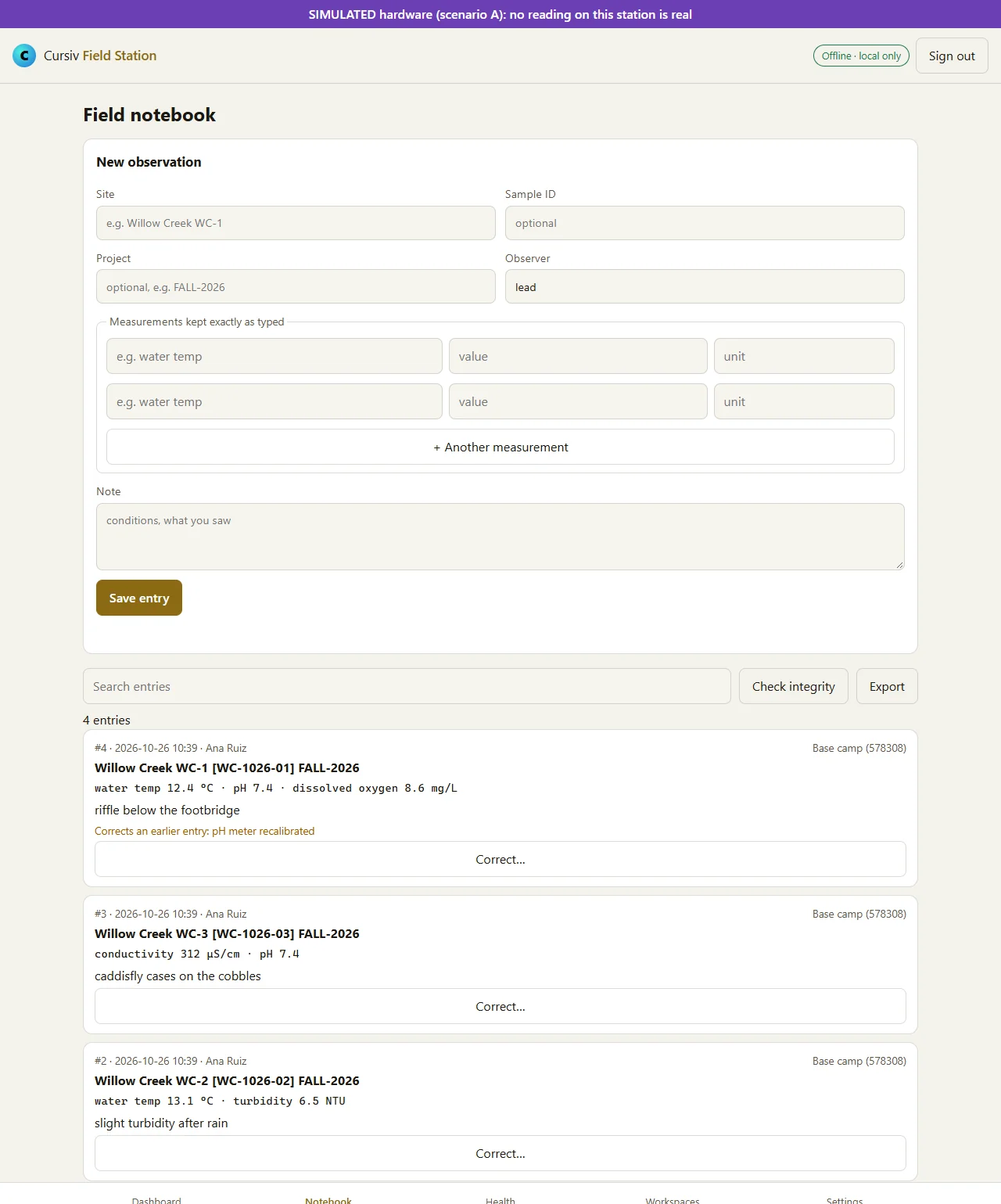Export the notebook entries
Screen dimensions: 1001x1204
(887, 686)
